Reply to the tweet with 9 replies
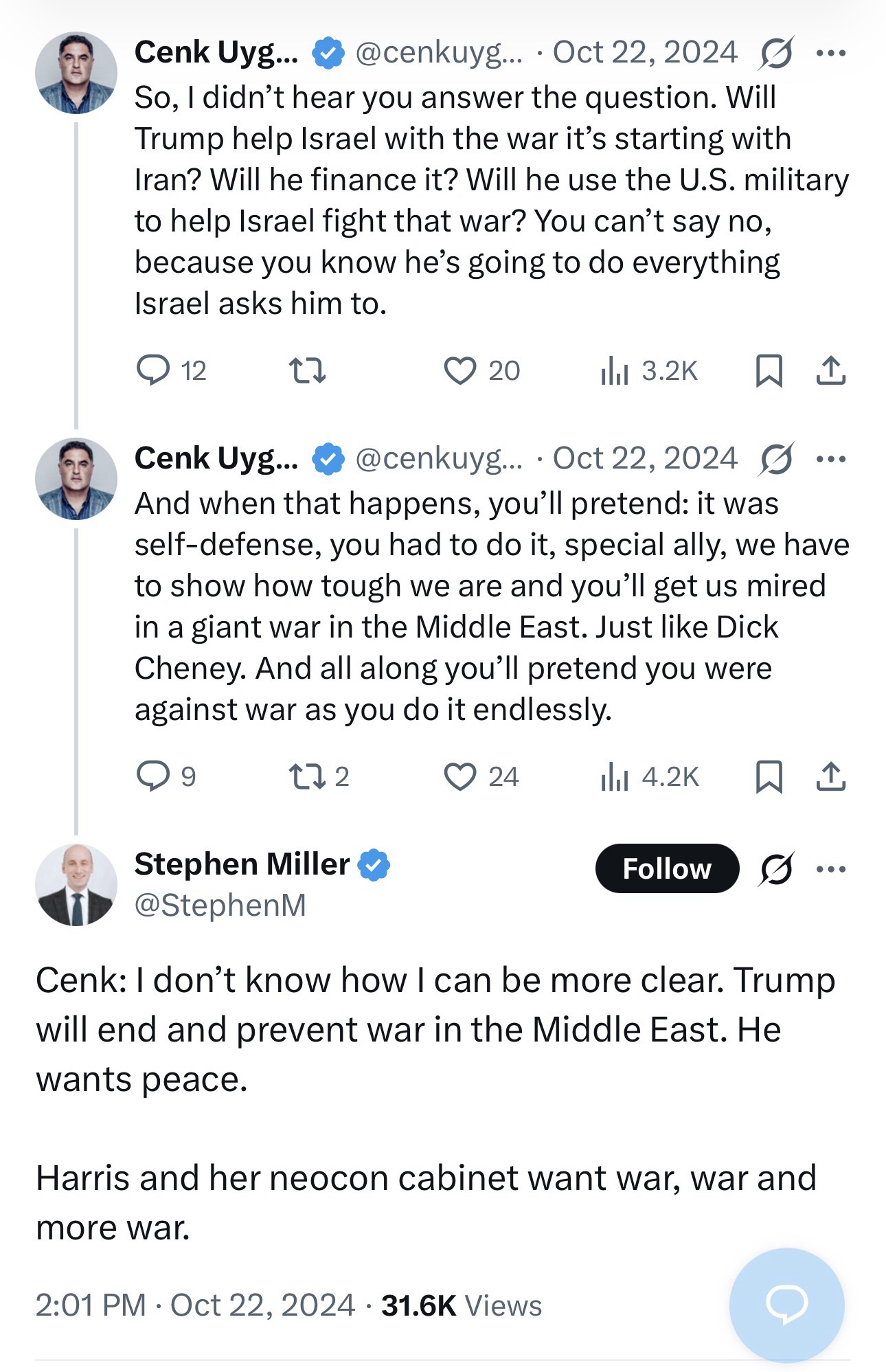The image size is (886, 1372). (x=153, y=776)
